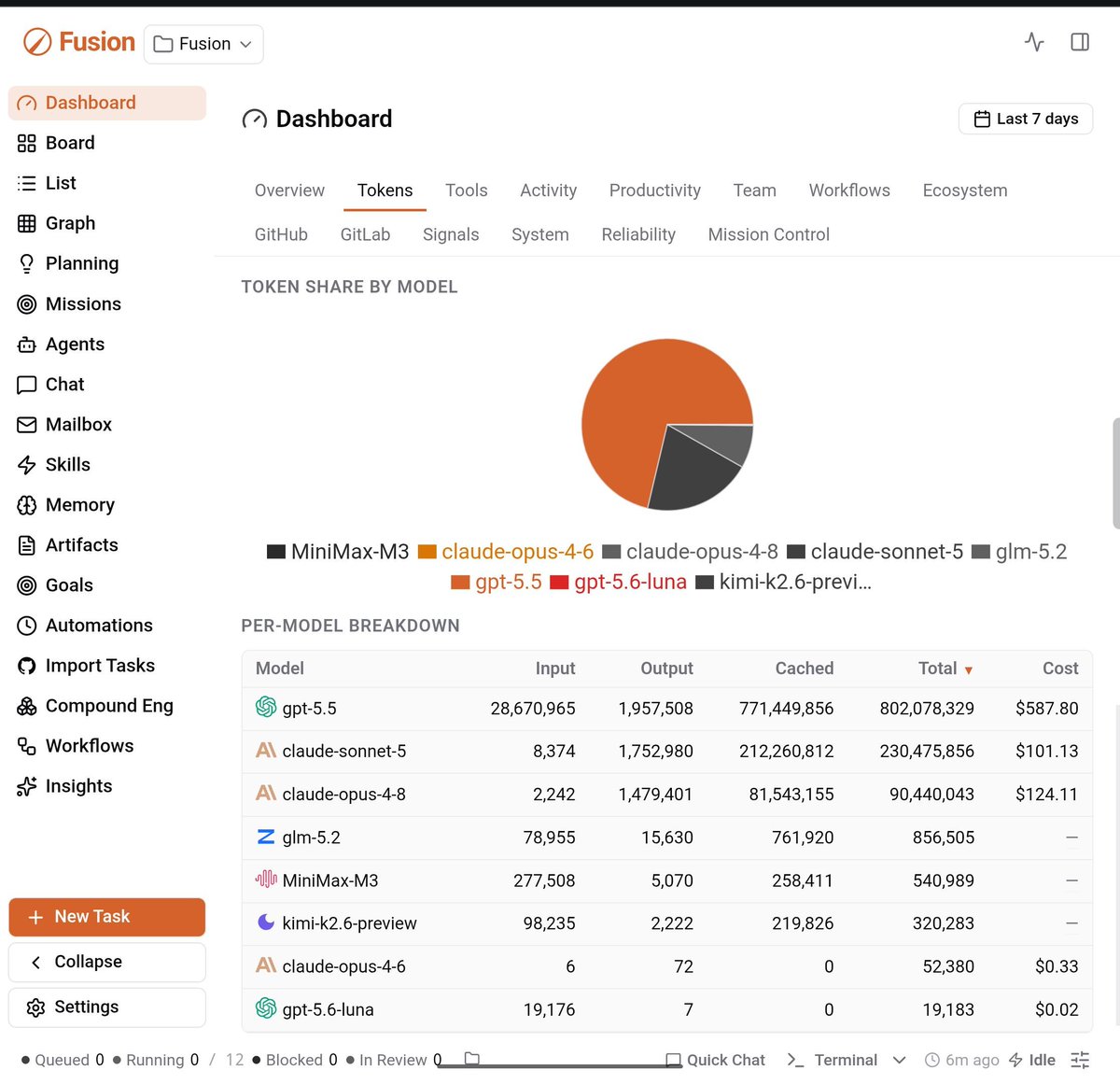Viewport: 1120px width, 1084px height.
Task: Switch to the Overview tab
Action: 289,190
